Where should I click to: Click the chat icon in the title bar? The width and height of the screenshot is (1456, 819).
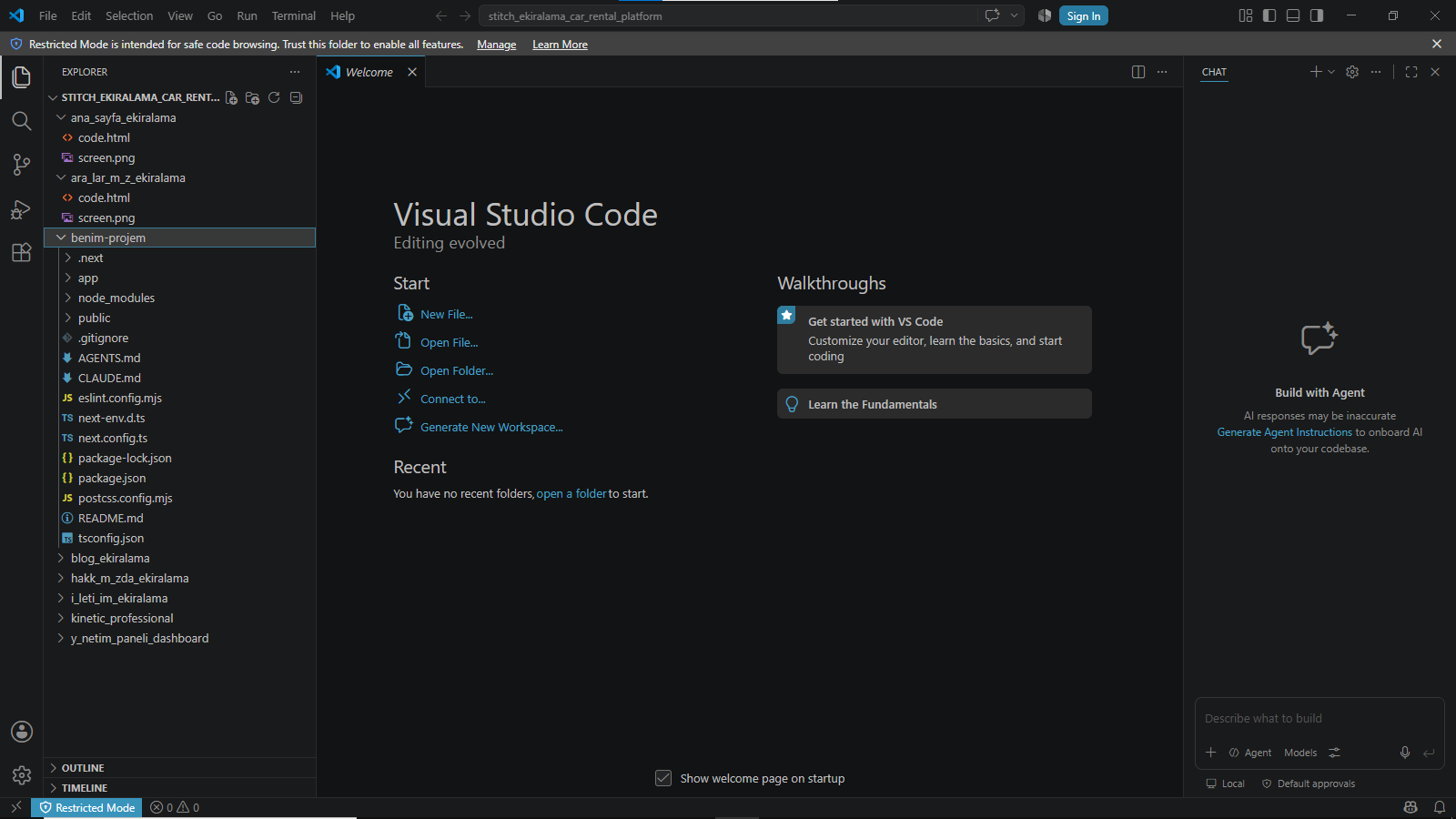[x=993, y=15]
